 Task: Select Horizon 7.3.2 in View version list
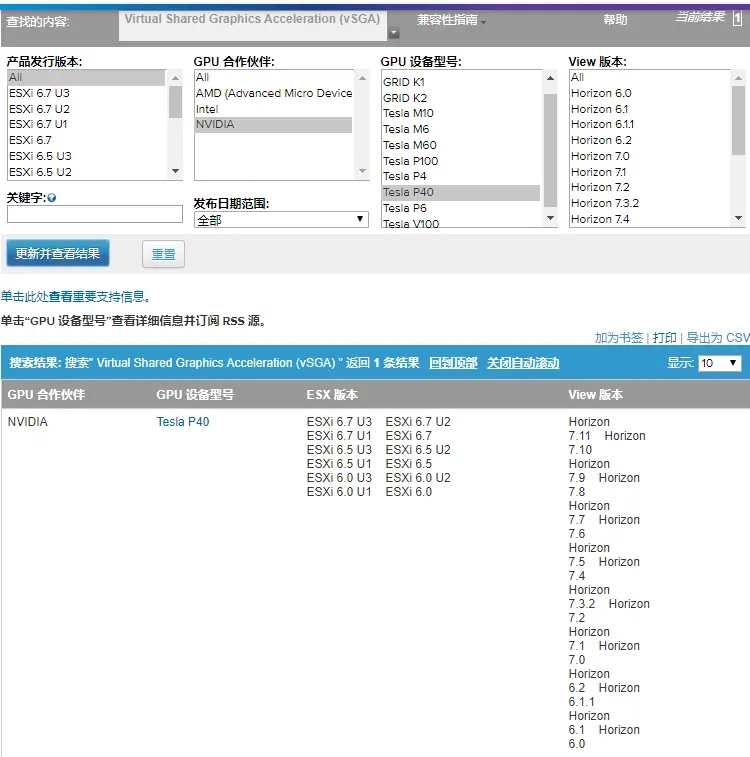pos(650,203)
